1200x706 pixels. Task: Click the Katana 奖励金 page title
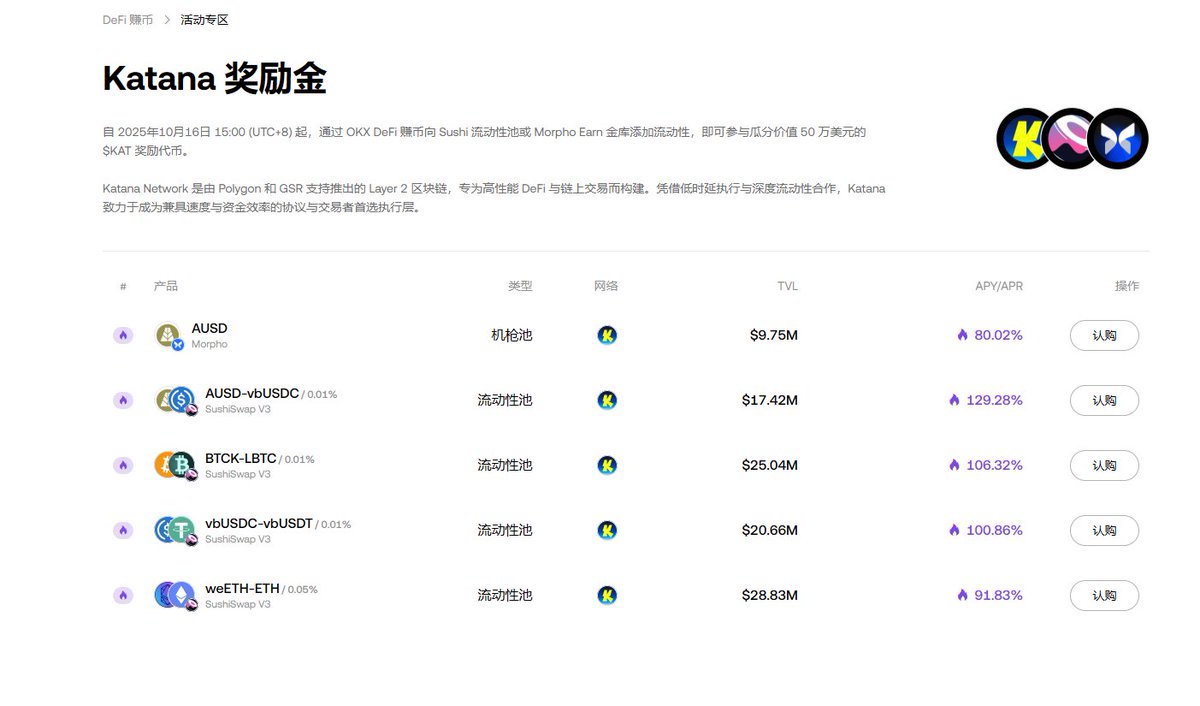click(214, 79)
